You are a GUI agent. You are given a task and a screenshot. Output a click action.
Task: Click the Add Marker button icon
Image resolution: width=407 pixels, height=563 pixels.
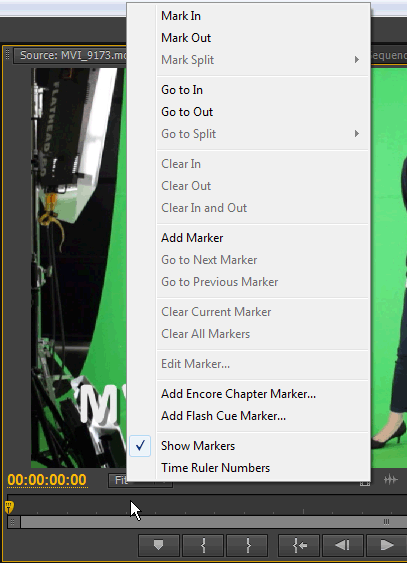159,545
